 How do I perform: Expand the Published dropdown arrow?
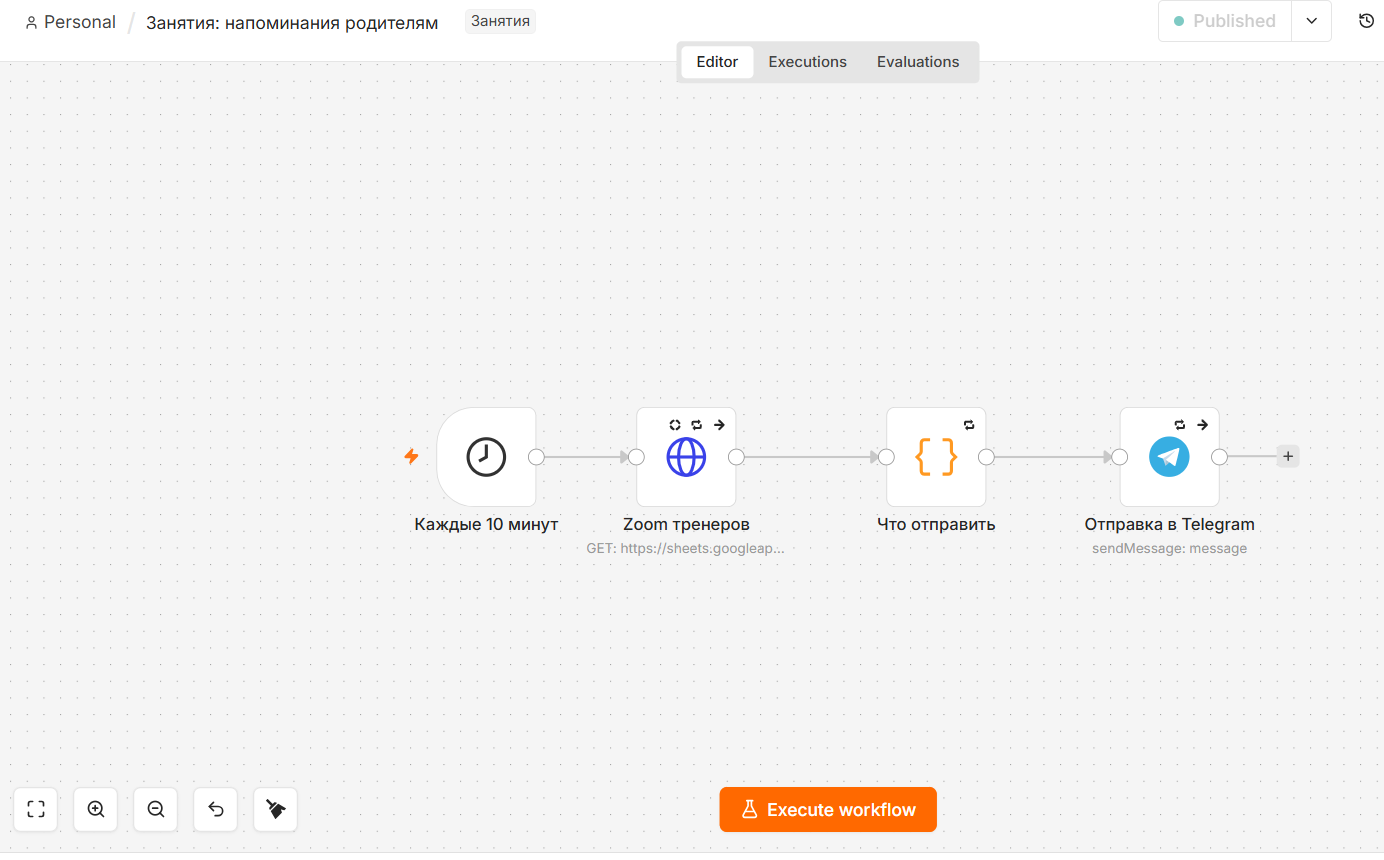pyautogui.click(x=1312, y=21)
